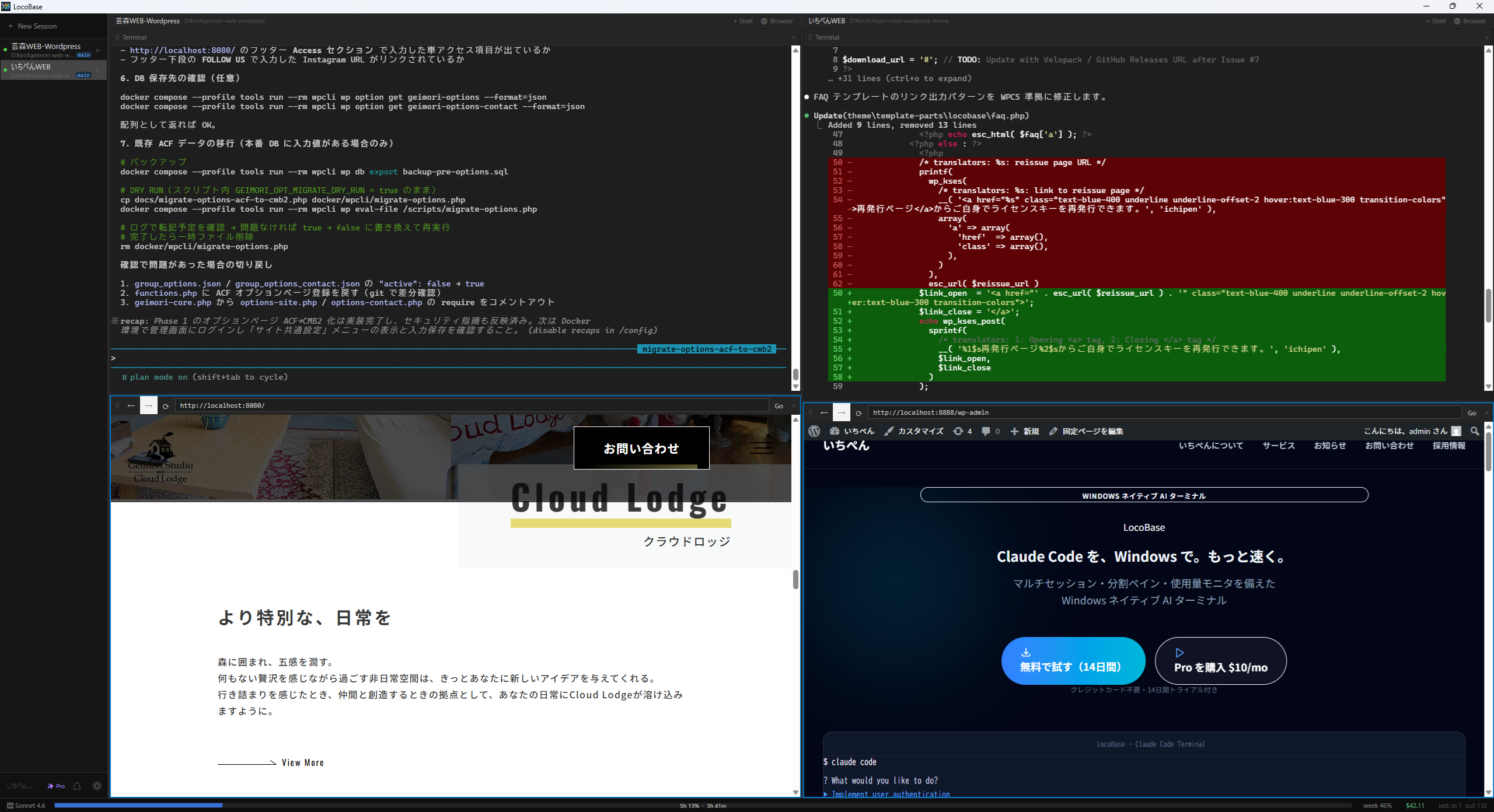Go back in localhost:8888 browser pane
The width and height of the screenshot is (1494, 812).
tap(824, 412)
